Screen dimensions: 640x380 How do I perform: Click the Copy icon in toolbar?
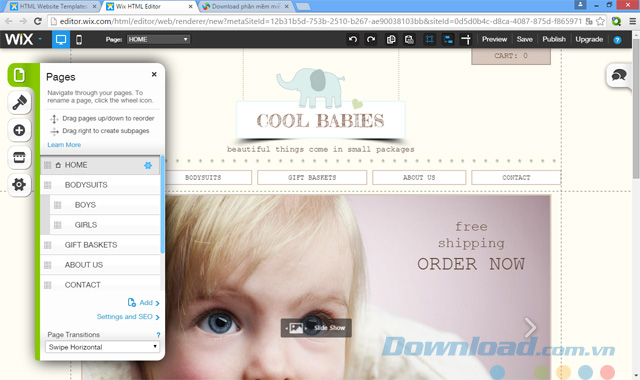(x=391, y=39)
